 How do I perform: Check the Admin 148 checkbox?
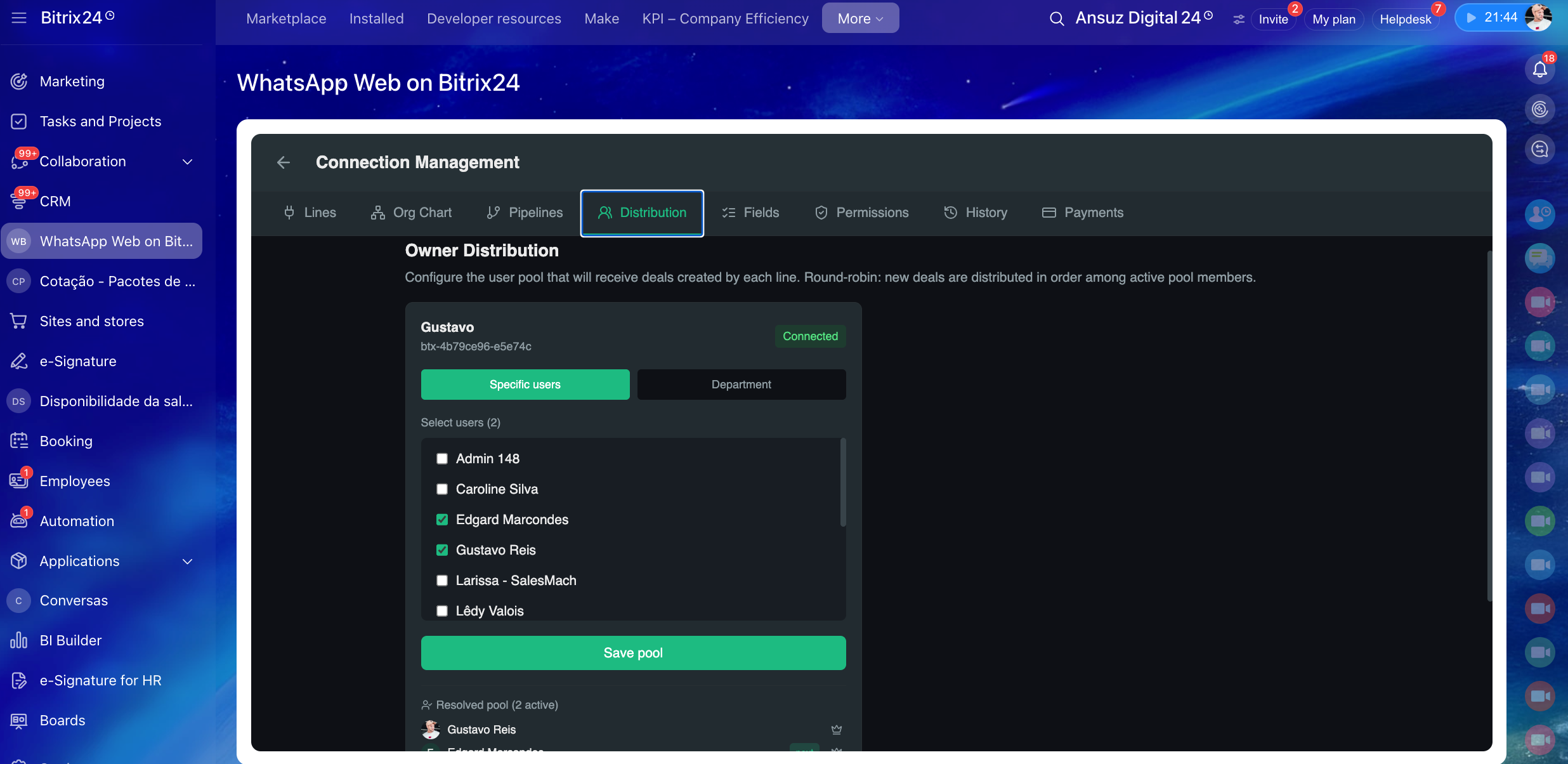point(442,459)
